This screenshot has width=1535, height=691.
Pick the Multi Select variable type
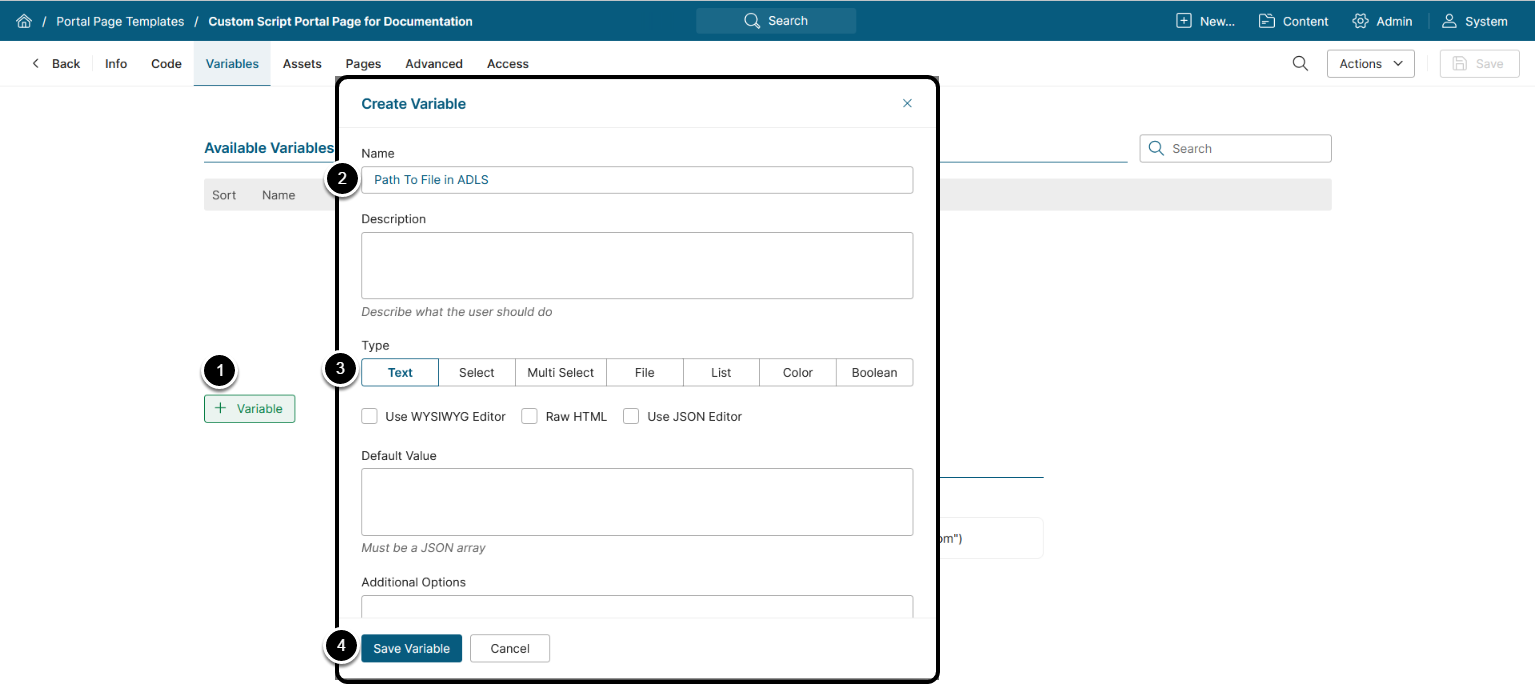tap(561, 372)
